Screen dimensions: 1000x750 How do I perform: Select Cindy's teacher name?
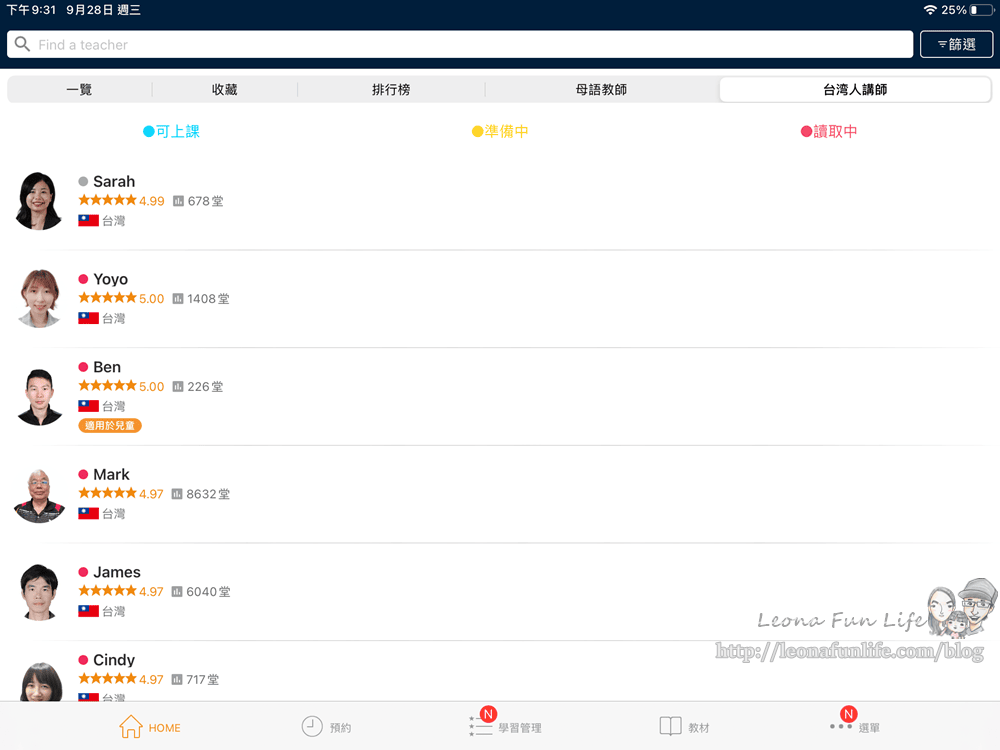114,660
